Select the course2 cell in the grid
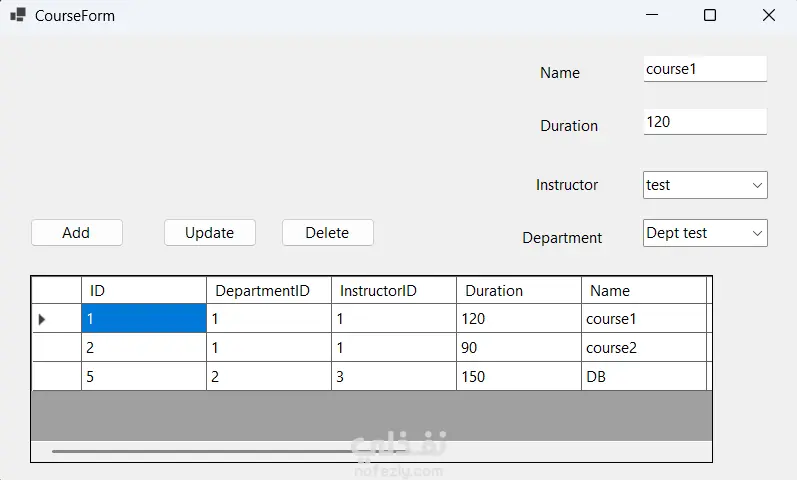The height and width of the screenshot is (480, 797). (x=643, y=348)
